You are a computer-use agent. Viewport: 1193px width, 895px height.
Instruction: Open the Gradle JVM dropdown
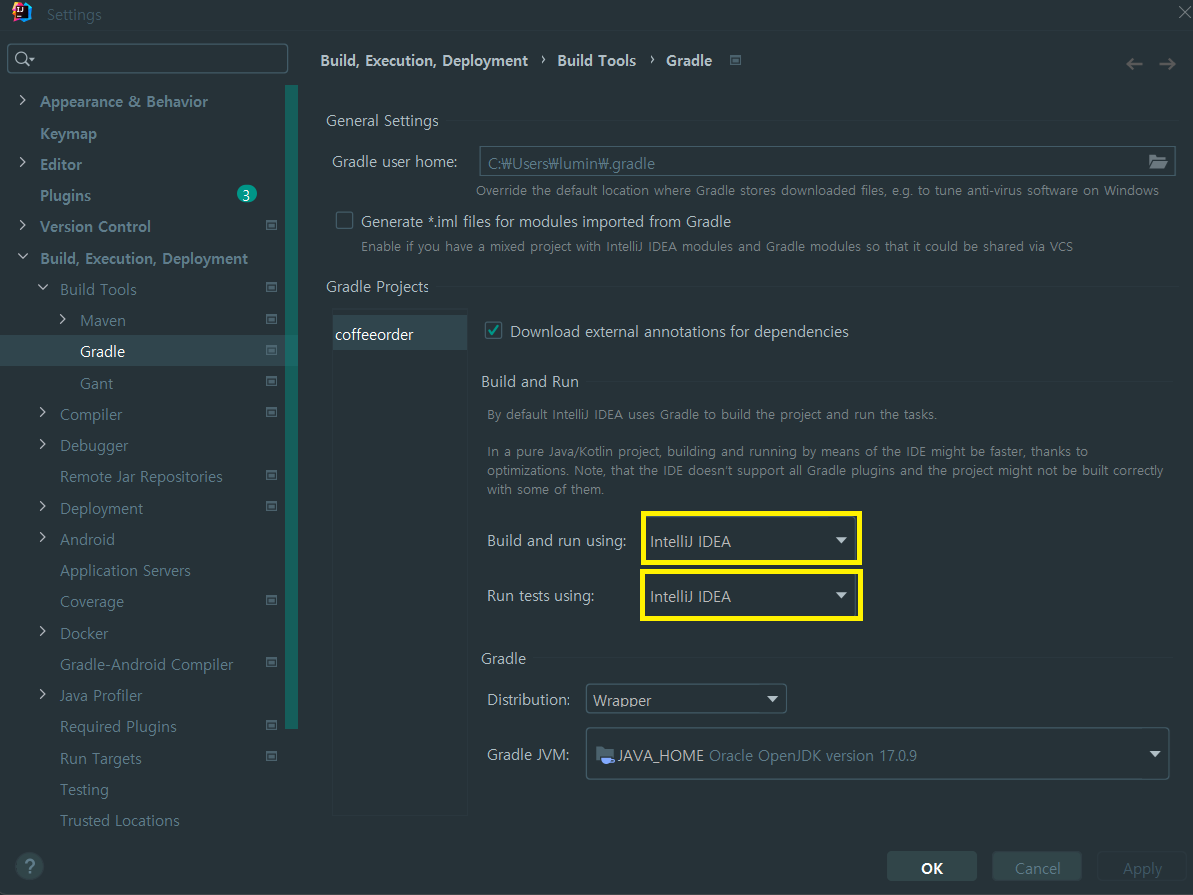(876, 754)
